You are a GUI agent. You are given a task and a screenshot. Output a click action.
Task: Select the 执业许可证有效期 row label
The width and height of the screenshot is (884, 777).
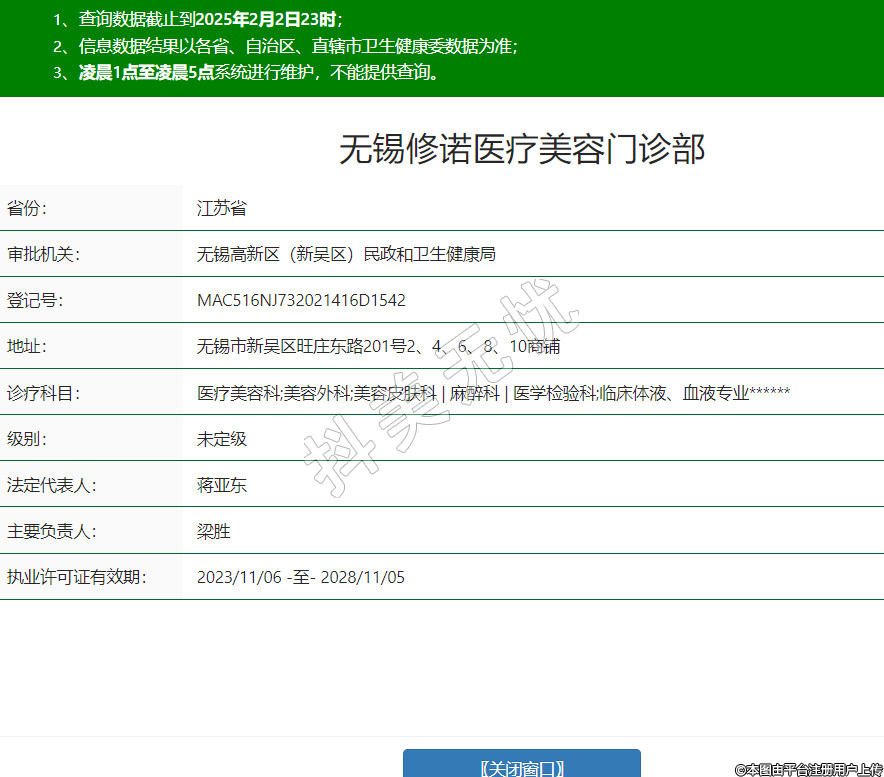(x=76, y=577)
